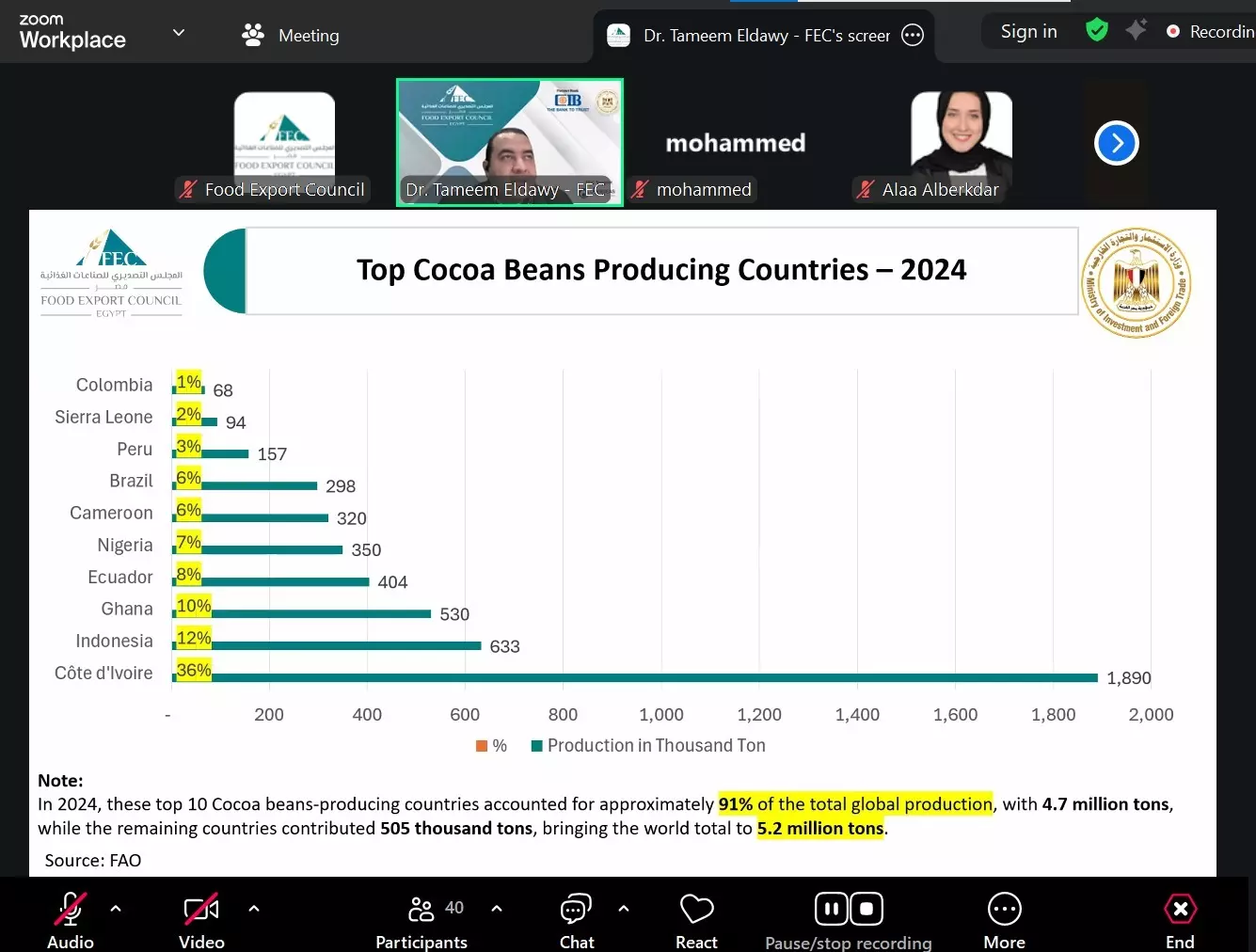This screenshot has width=1256, height=952.
Task: Open the More options menu
Action: click(1004, 920)
